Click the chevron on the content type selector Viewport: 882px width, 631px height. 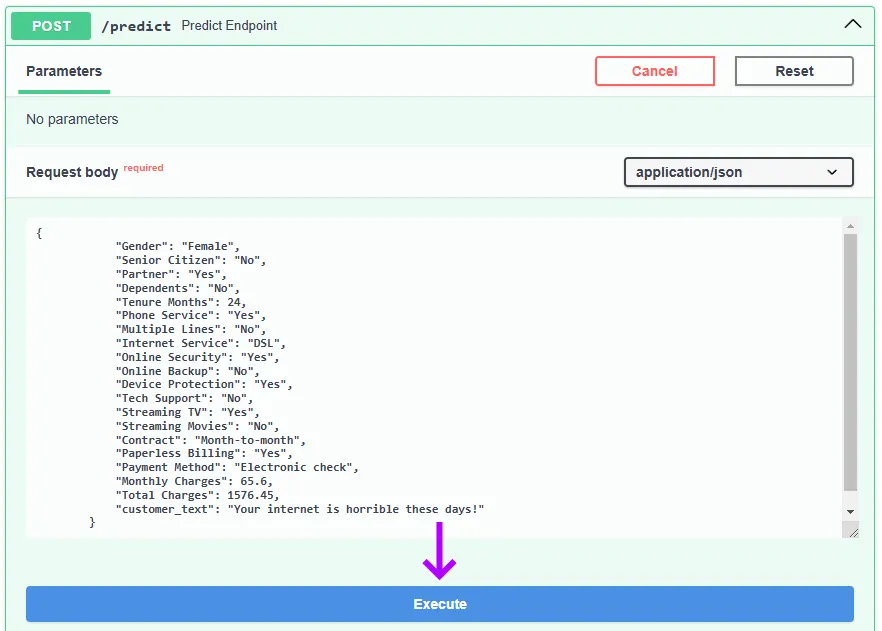click(x=834, y=172)
